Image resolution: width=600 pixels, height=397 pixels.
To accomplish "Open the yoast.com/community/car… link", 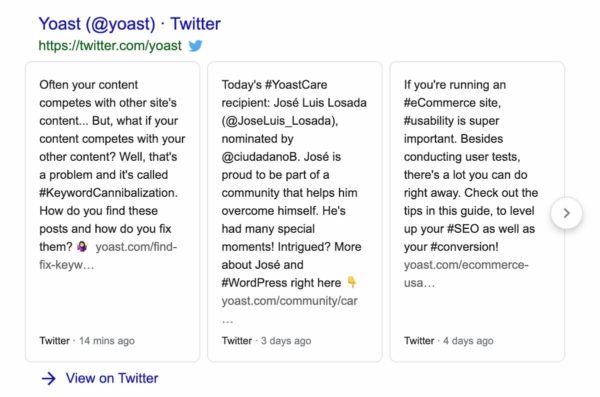I will coord(289,309).
